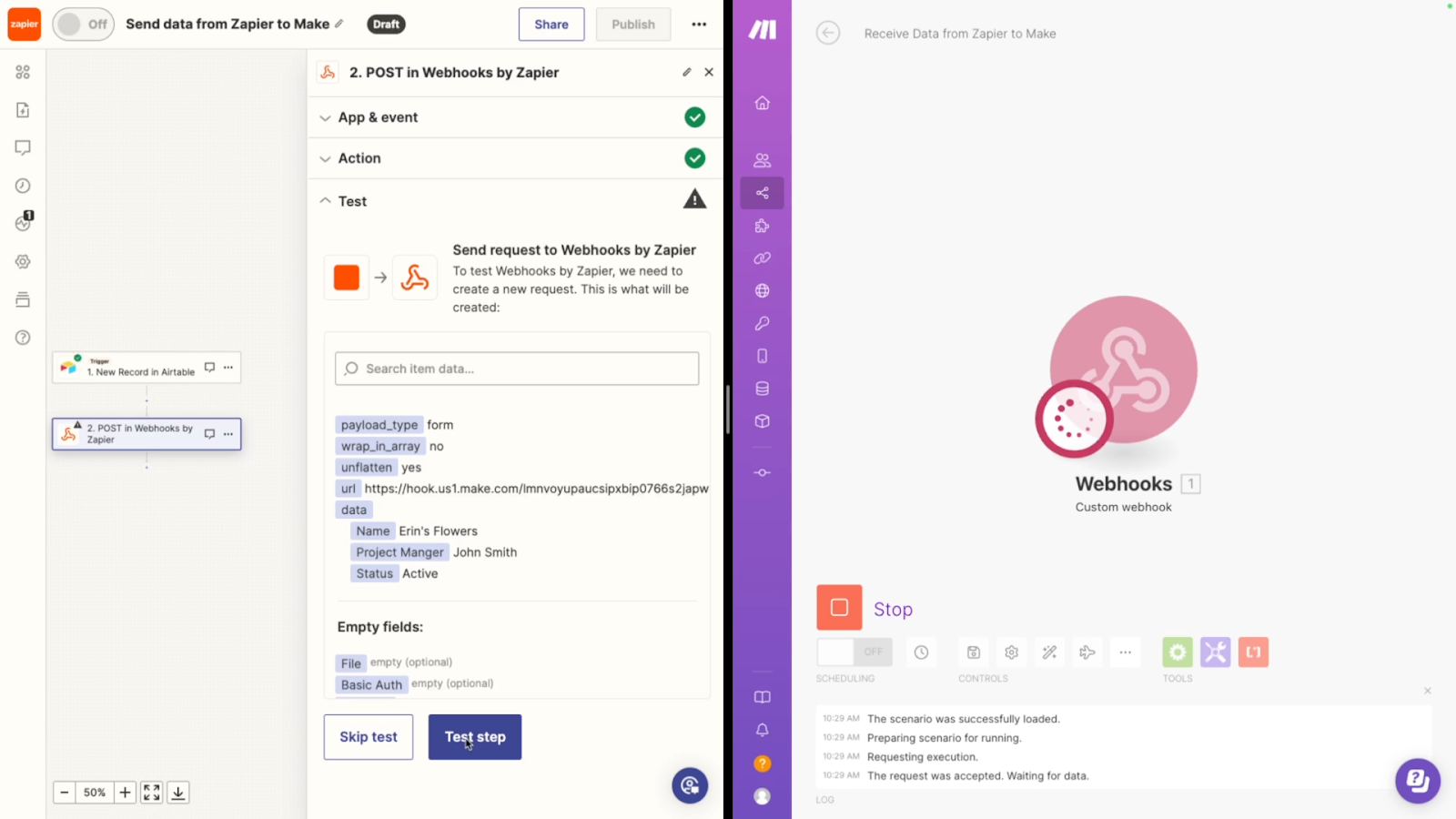Fit Zap canvas to view
This screenshot has height=819, width=1456.
[x=152, y=793]
